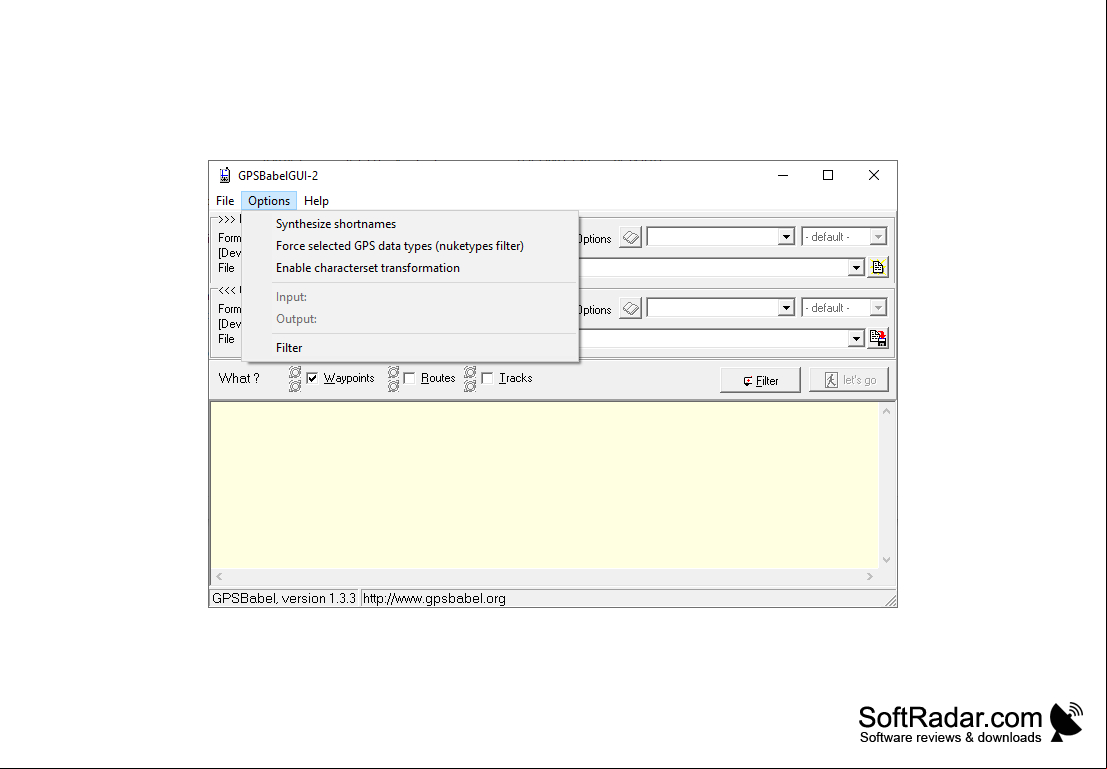
Task: Click the Filter button beside let's go
Action: [760, 380]
